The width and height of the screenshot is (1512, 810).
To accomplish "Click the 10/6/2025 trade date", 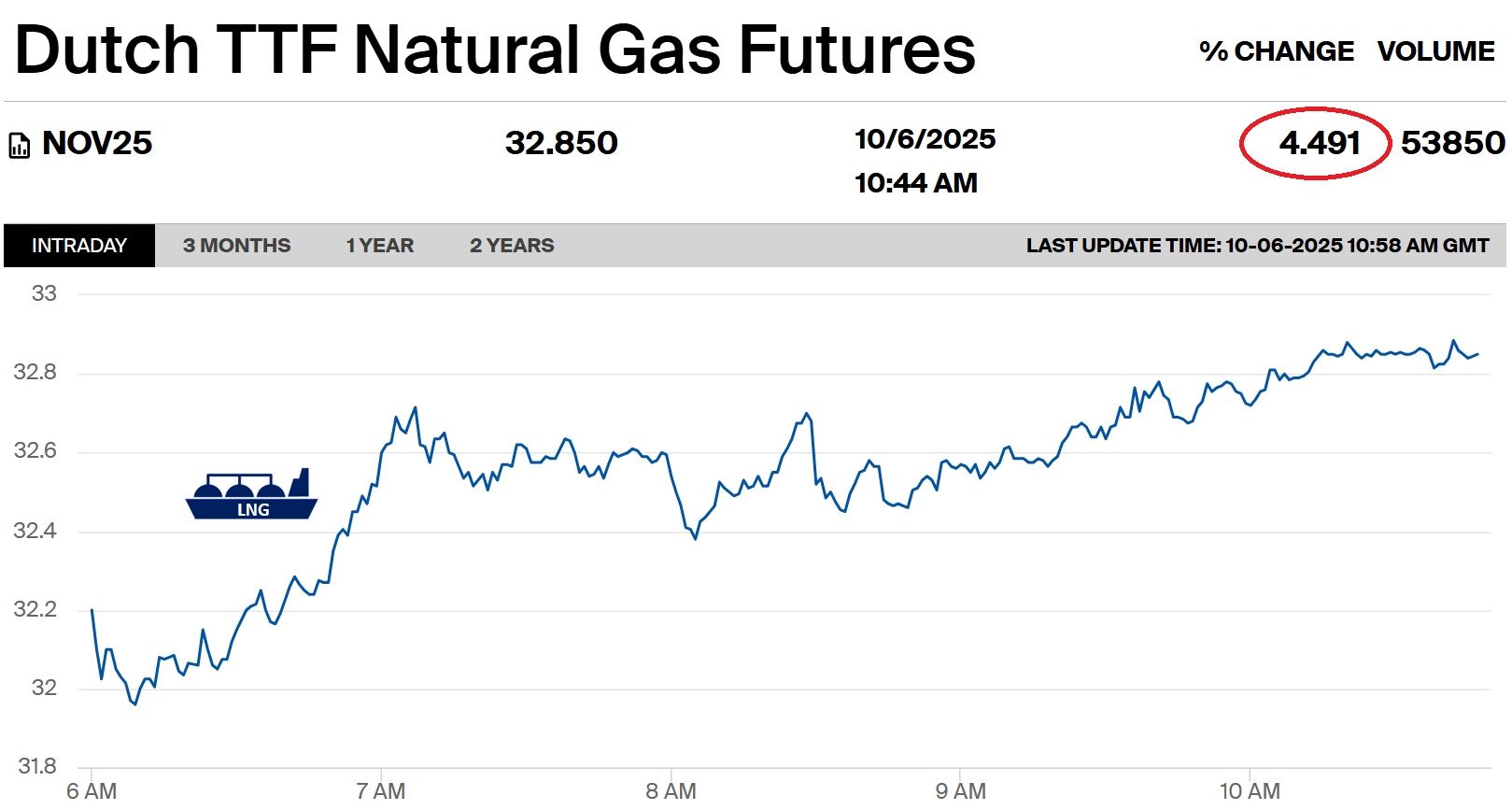I will [x=925, y=140].
